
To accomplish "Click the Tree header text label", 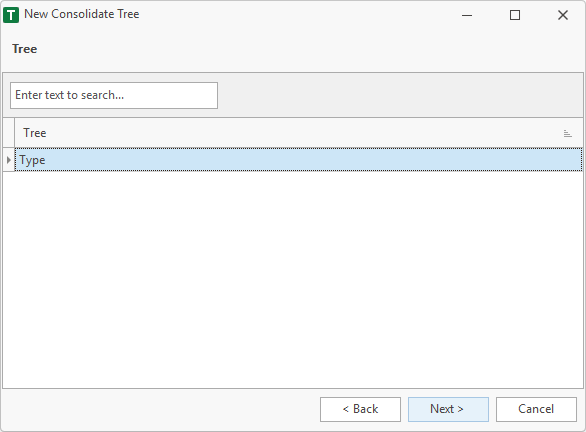I will [x=35, y=133].
